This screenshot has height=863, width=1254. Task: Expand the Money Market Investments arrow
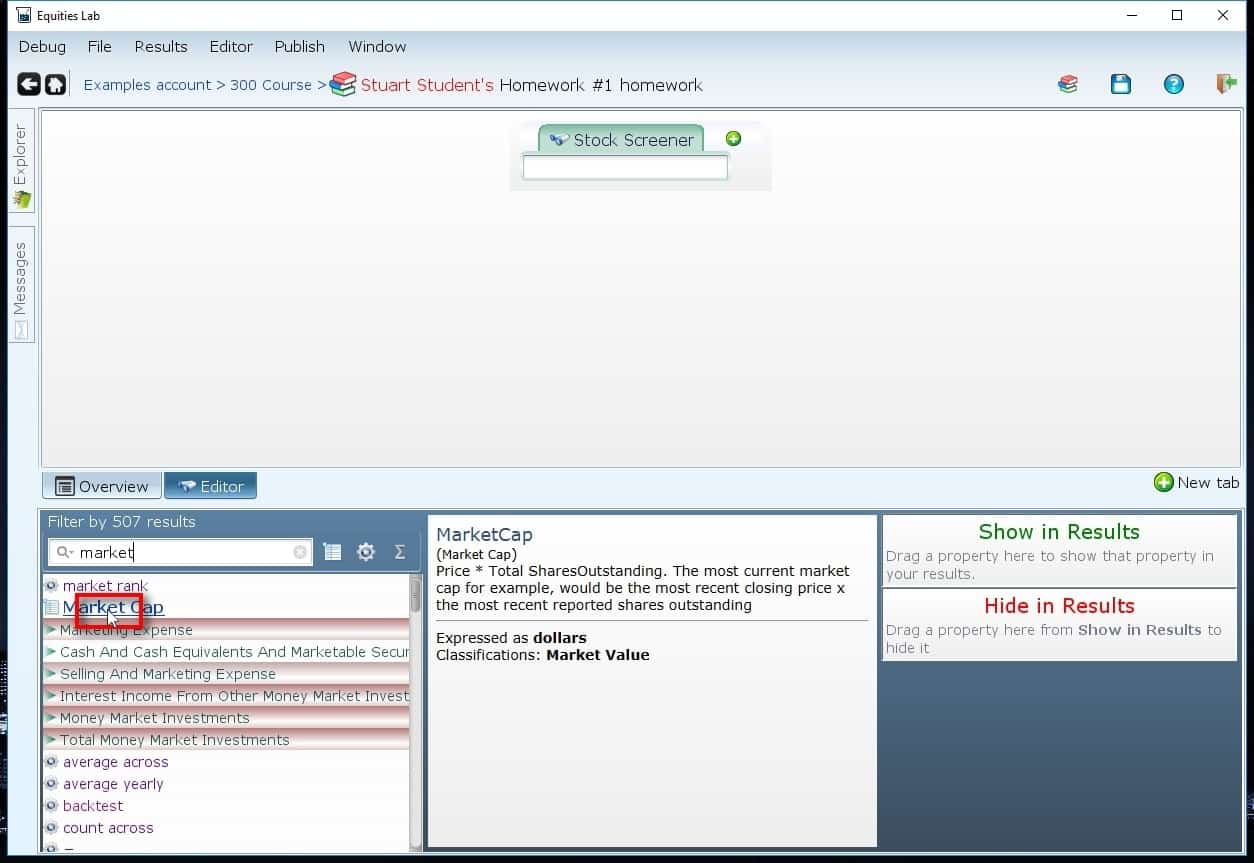(x=51, y=718)
